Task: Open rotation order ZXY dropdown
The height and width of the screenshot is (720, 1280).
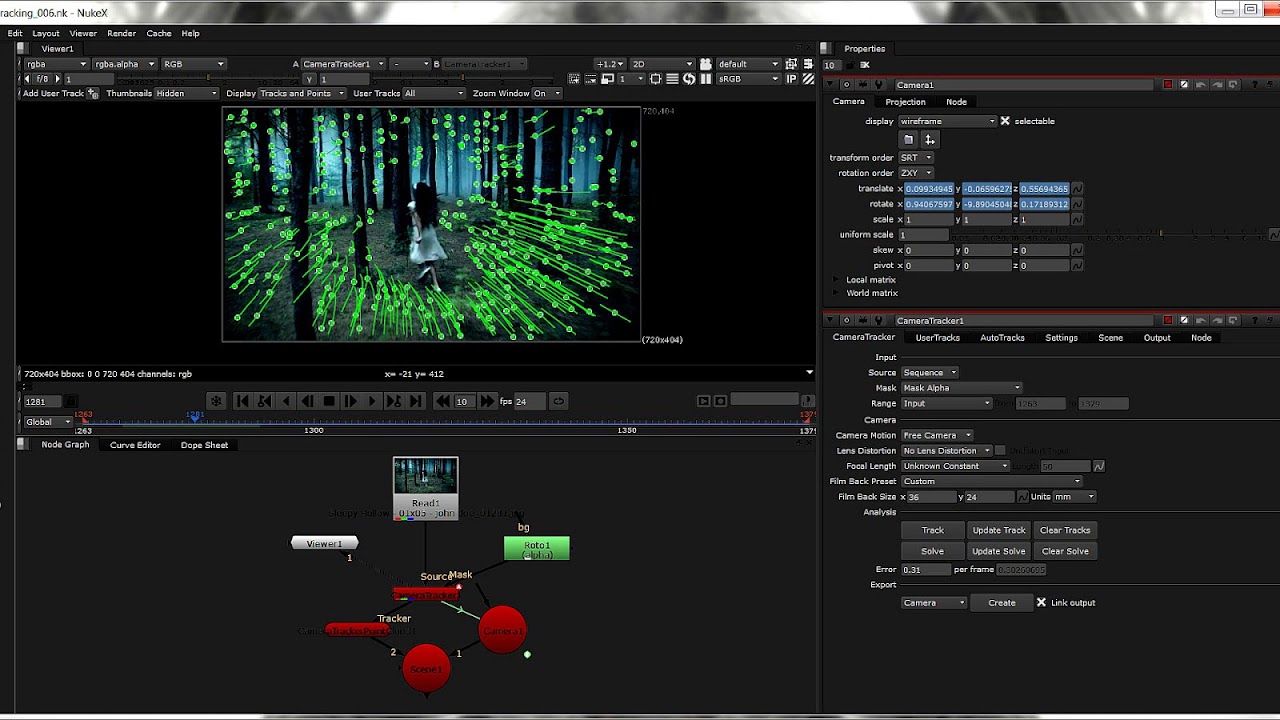Action: tap(916, 173)
